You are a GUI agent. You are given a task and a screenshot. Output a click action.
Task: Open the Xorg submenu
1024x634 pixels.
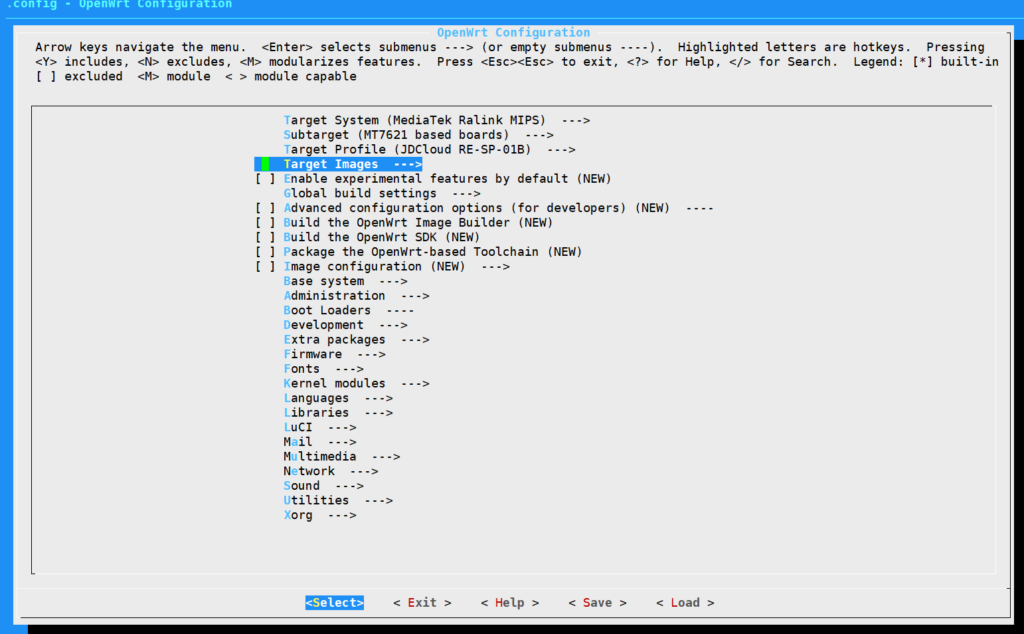[319, 515]
